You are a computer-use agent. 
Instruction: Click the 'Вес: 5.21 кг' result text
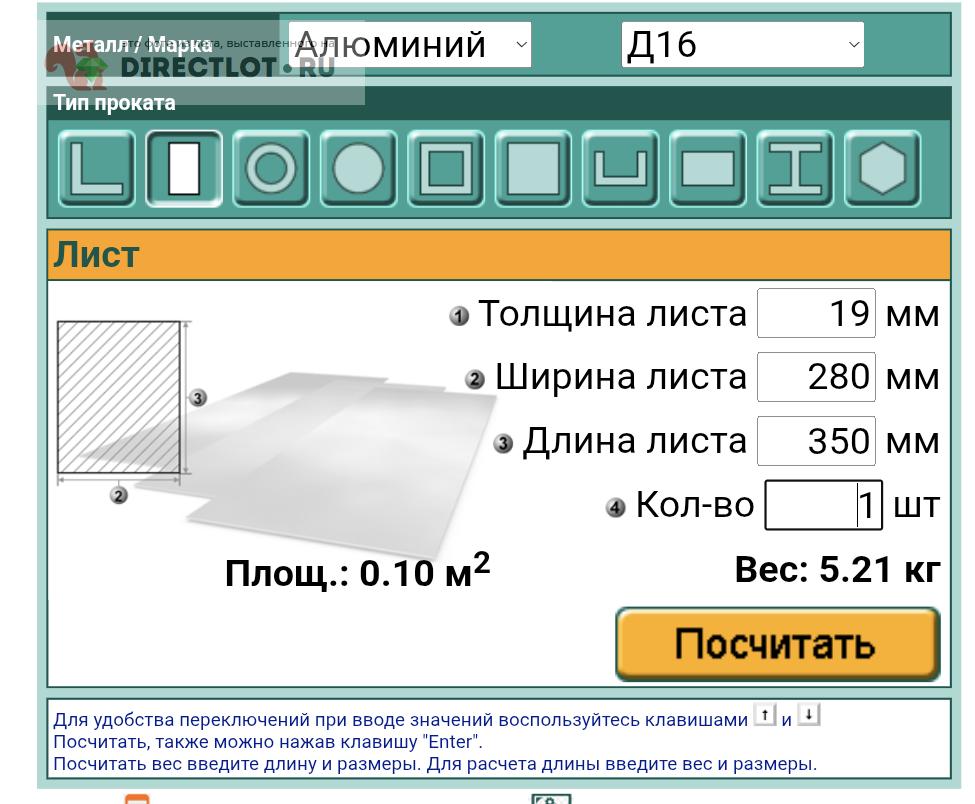pyautogui.click(x=837, y=569)
